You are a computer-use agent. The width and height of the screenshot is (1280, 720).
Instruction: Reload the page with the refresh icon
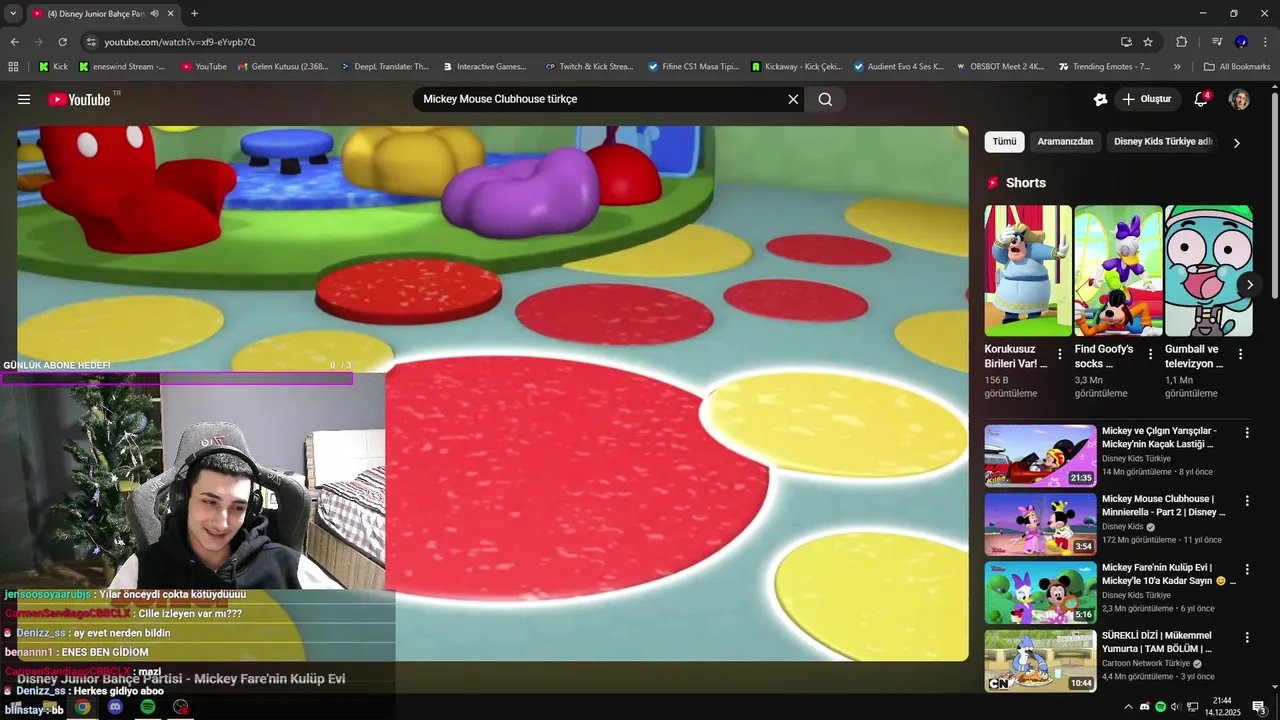point(62,42)
